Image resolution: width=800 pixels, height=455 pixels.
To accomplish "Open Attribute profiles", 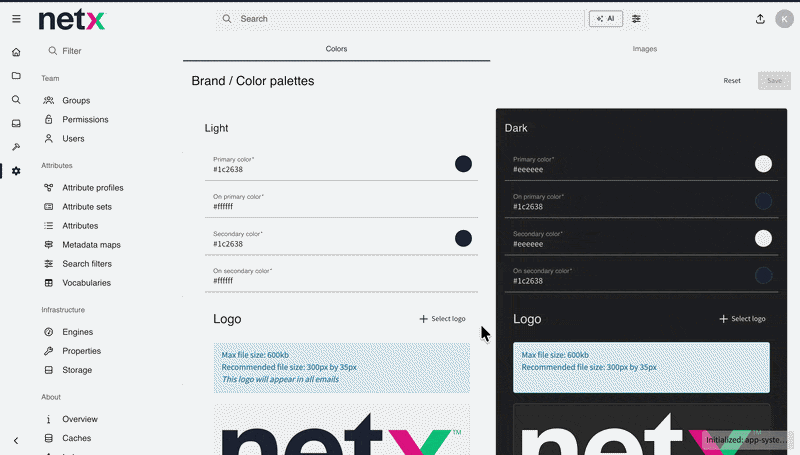I will [x=92, y=188].
